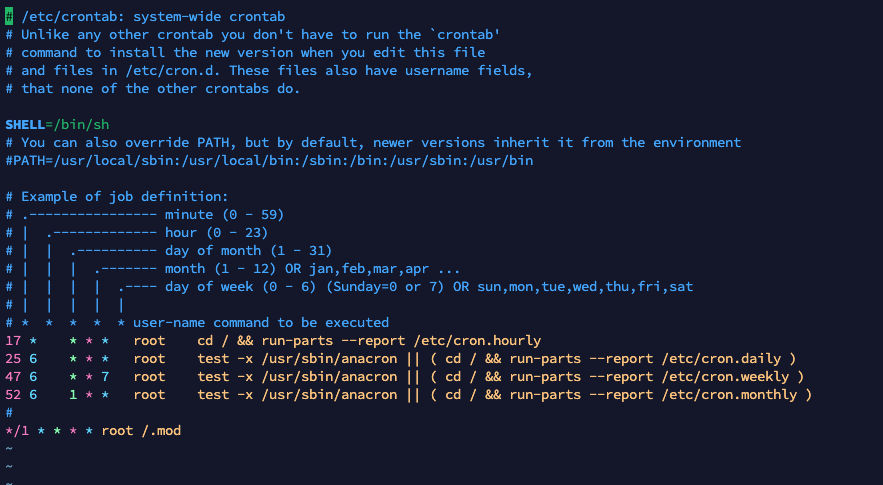Screen dimensions: 883x485
Task: Click the commented #PATH line
Action: coord(270,160)
